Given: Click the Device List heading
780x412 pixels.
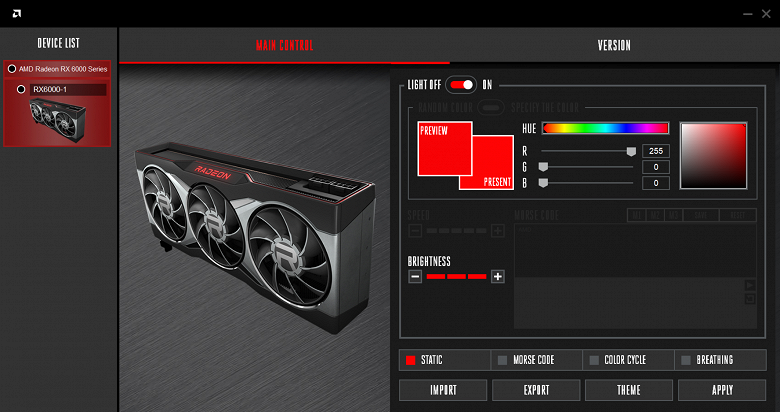Looking at the screenshot, I should click(59, 43).
